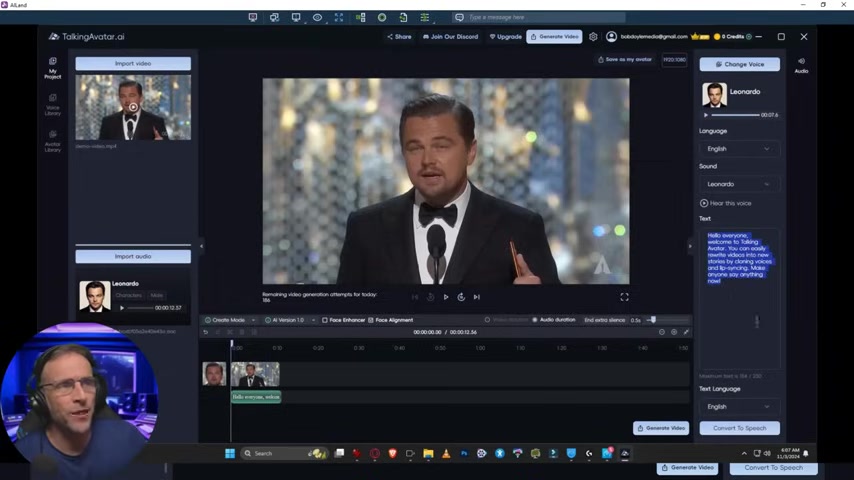Select the video clip on timeline
This screenshot has width=854, height=480.
pos(255,374)
